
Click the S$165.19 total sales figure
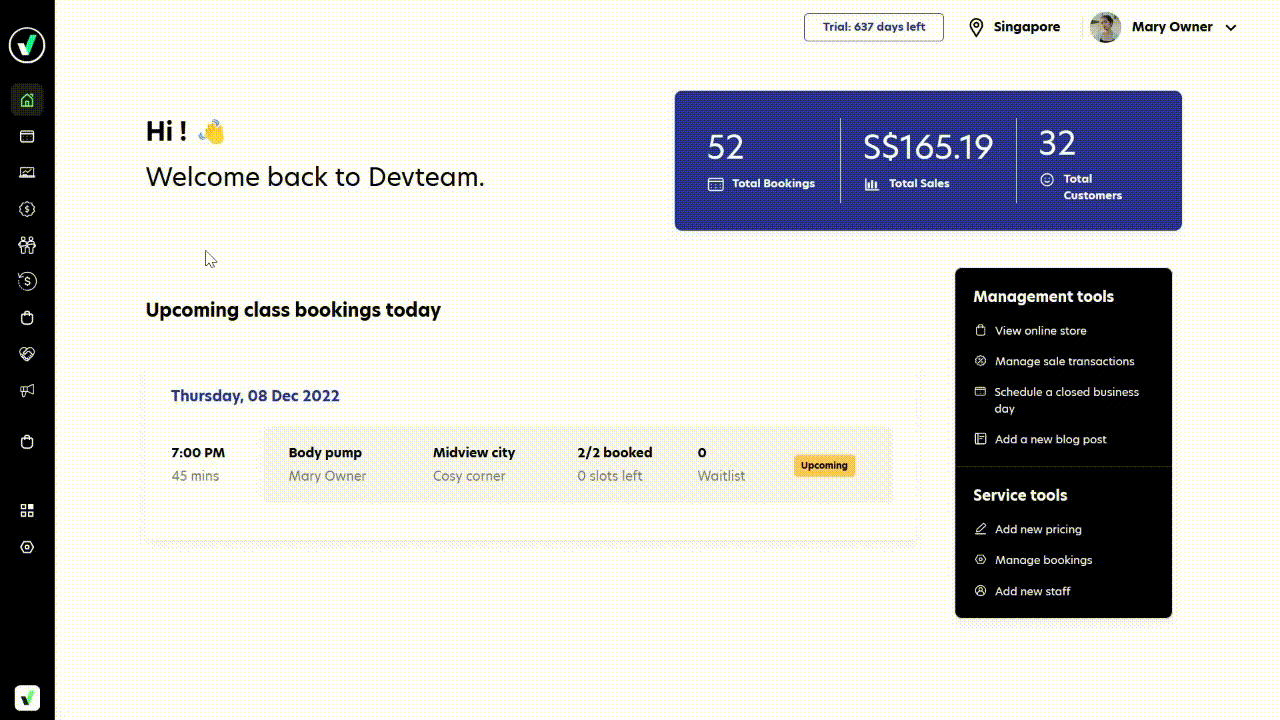[928, 147]
